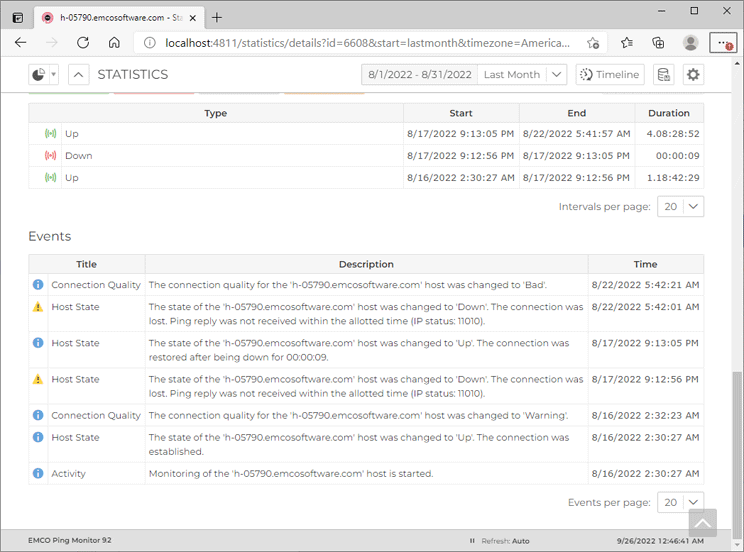The height and width of the screenshot is (552, 744).
Task: Click the 8/1/2022 - 8/31/2022 date range field
Action: 419,75
